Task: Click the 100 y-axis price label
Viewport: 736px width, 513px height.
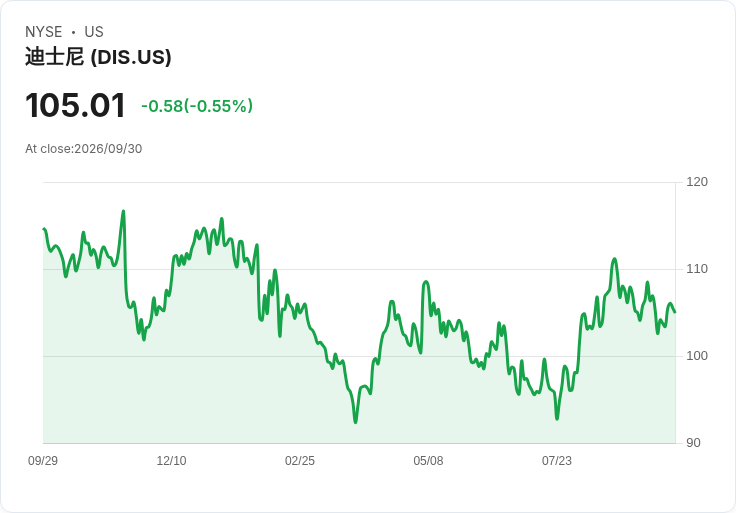Action: (x=697, y=356)
